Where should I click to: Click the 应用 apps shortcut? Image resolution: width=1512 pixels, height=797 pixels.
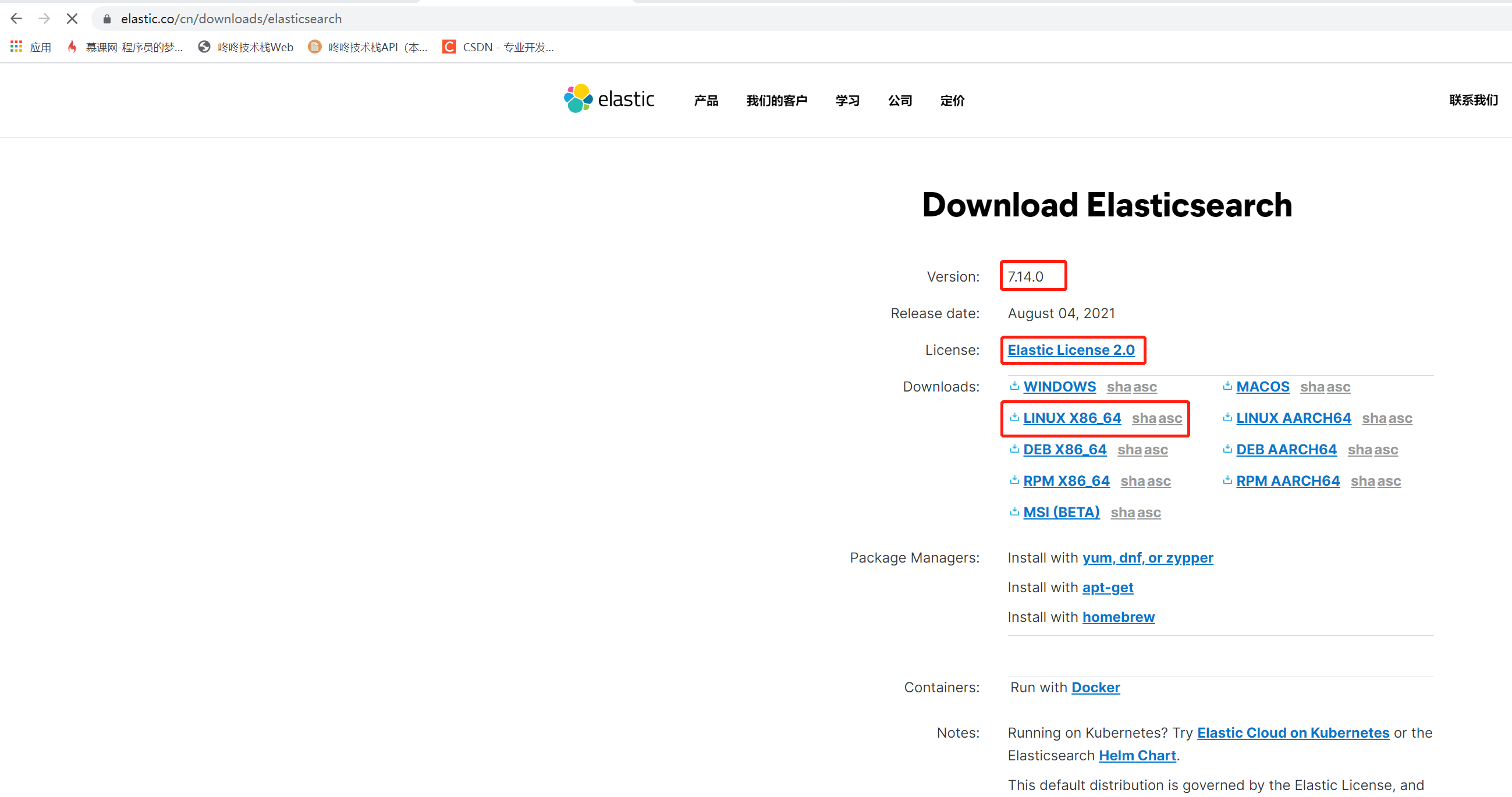coord(29,47)
